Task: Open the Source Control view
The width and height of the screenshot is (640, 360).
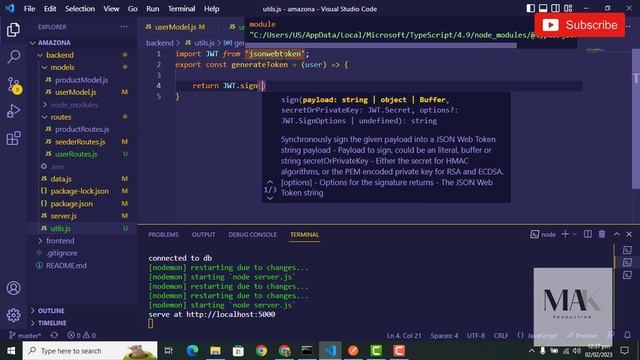Action: point(13,85)
